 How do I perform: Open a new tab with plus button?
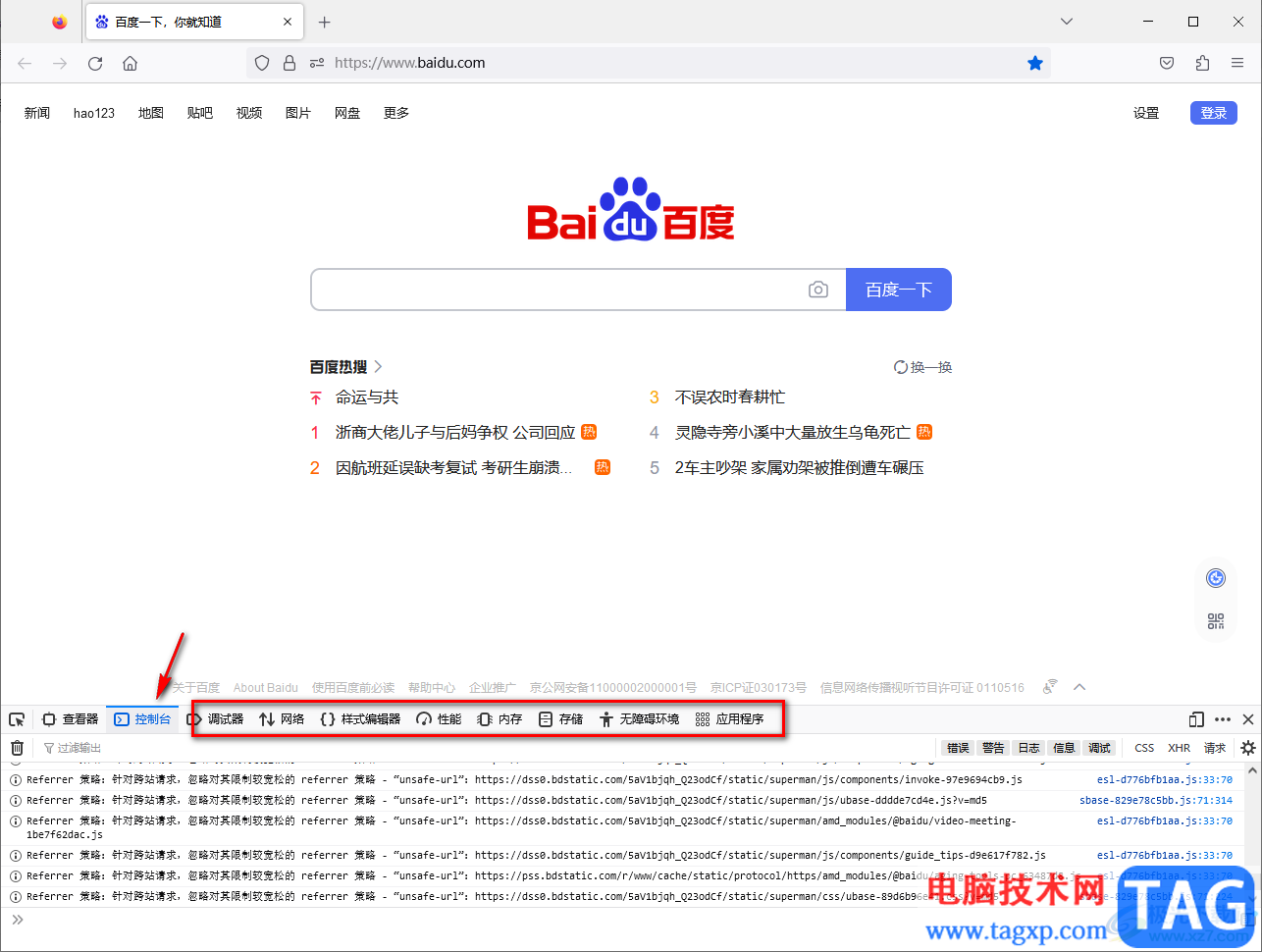325,22
